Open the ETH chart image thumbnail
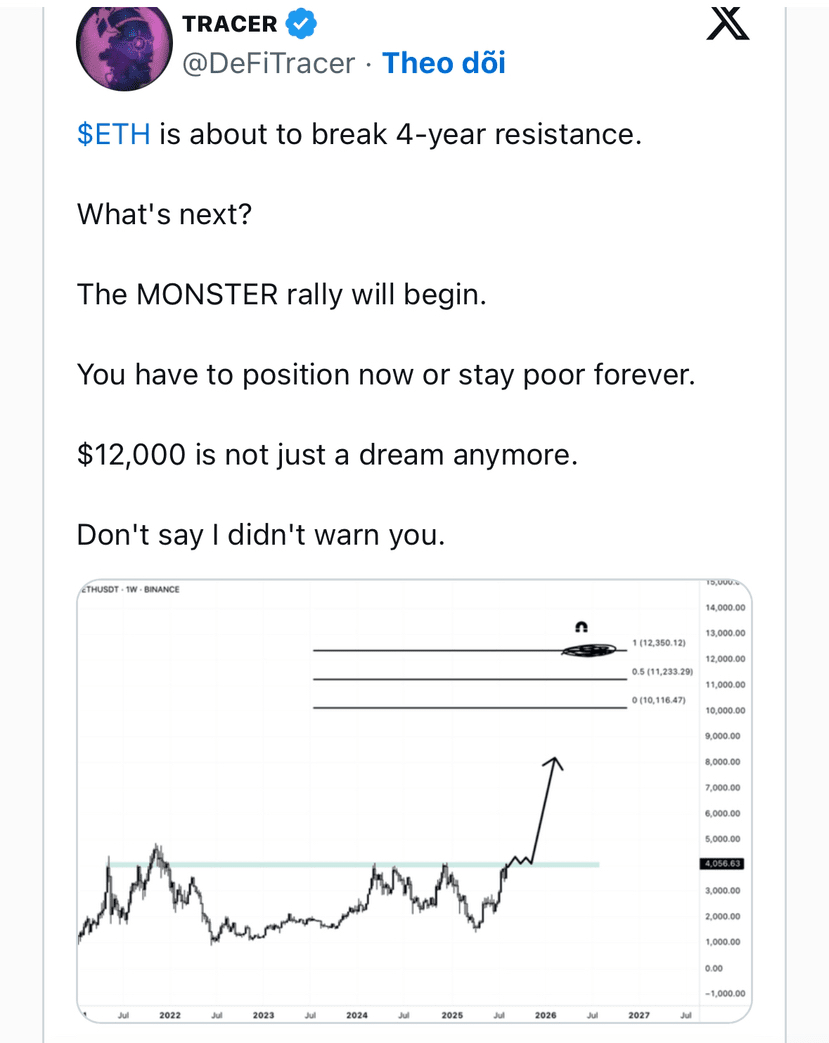Screen dimensions: 829x1043 pyautogui.click(x=414, y=801)
